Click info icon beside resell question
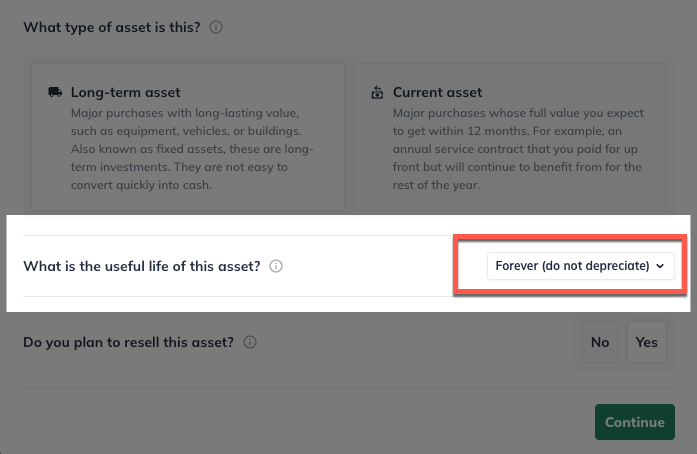The height and width of the screenshot is (454, 697). (x=250, y=342)
